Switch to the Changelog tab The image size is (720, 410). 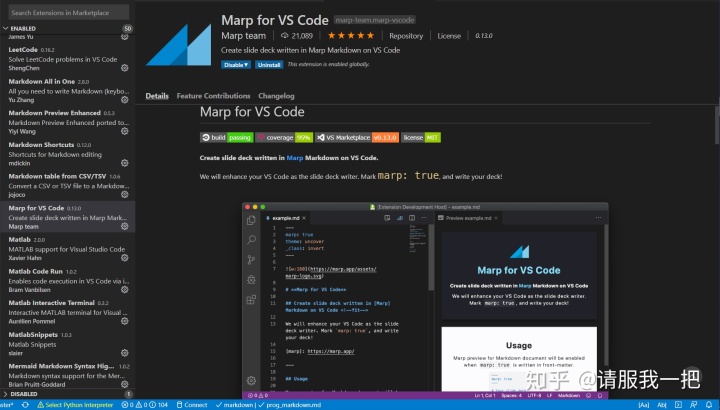276,96
